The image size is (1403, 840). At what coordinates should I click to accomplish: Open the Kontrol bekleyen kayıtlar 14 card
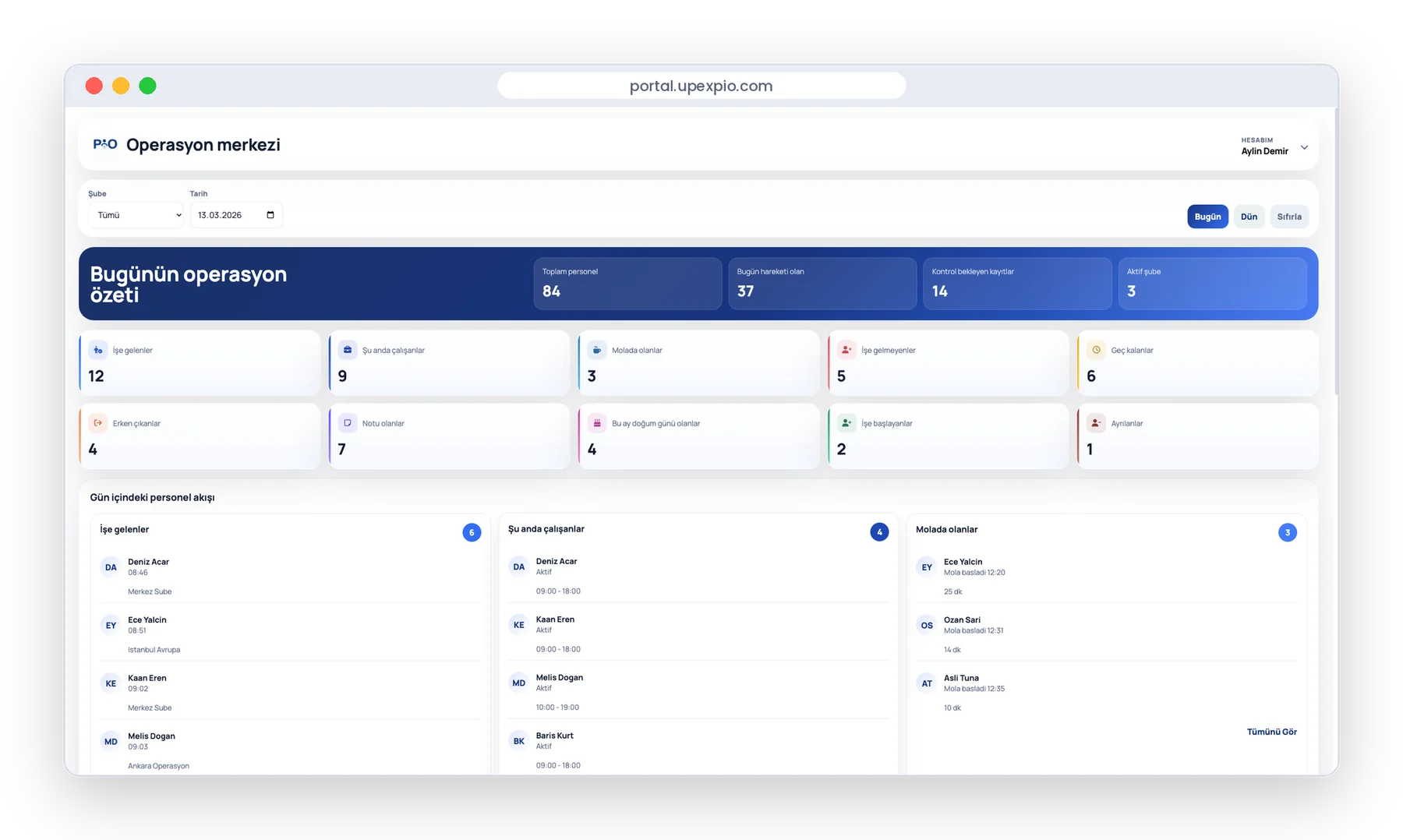coord(1017,284)
